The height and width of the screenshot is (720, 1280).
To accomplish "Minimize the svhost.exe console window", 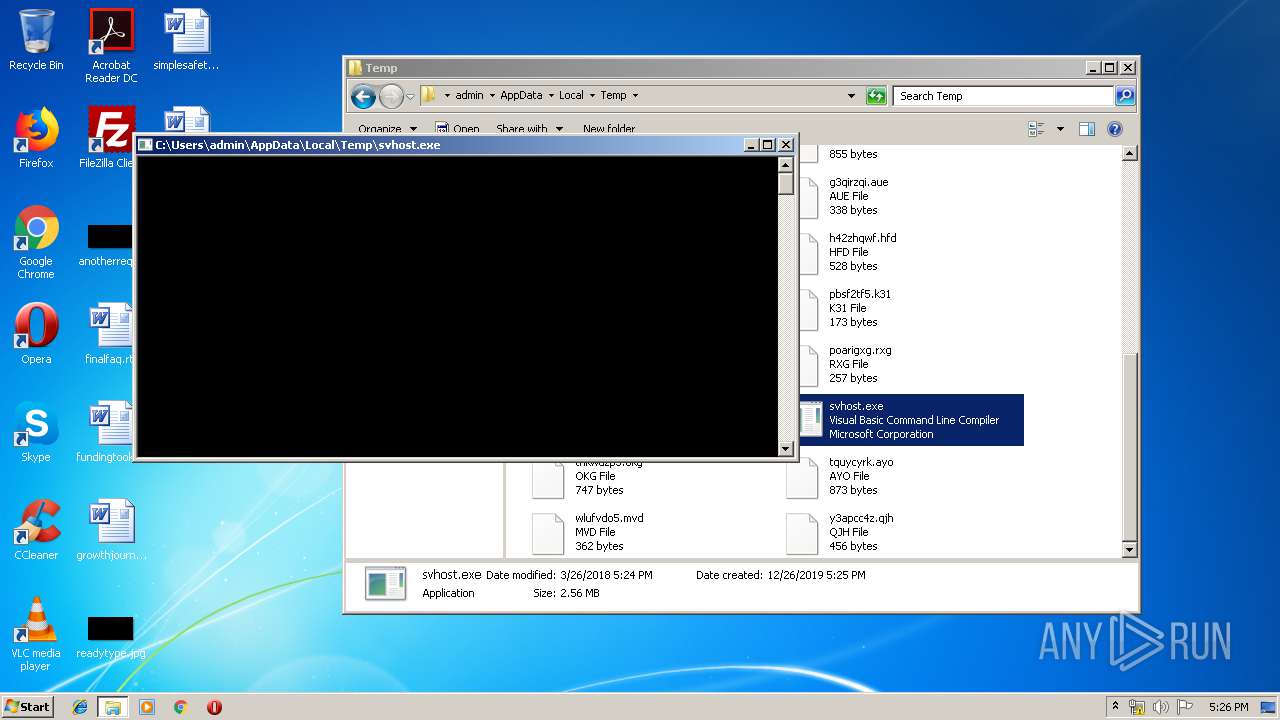I will point(752,145).
